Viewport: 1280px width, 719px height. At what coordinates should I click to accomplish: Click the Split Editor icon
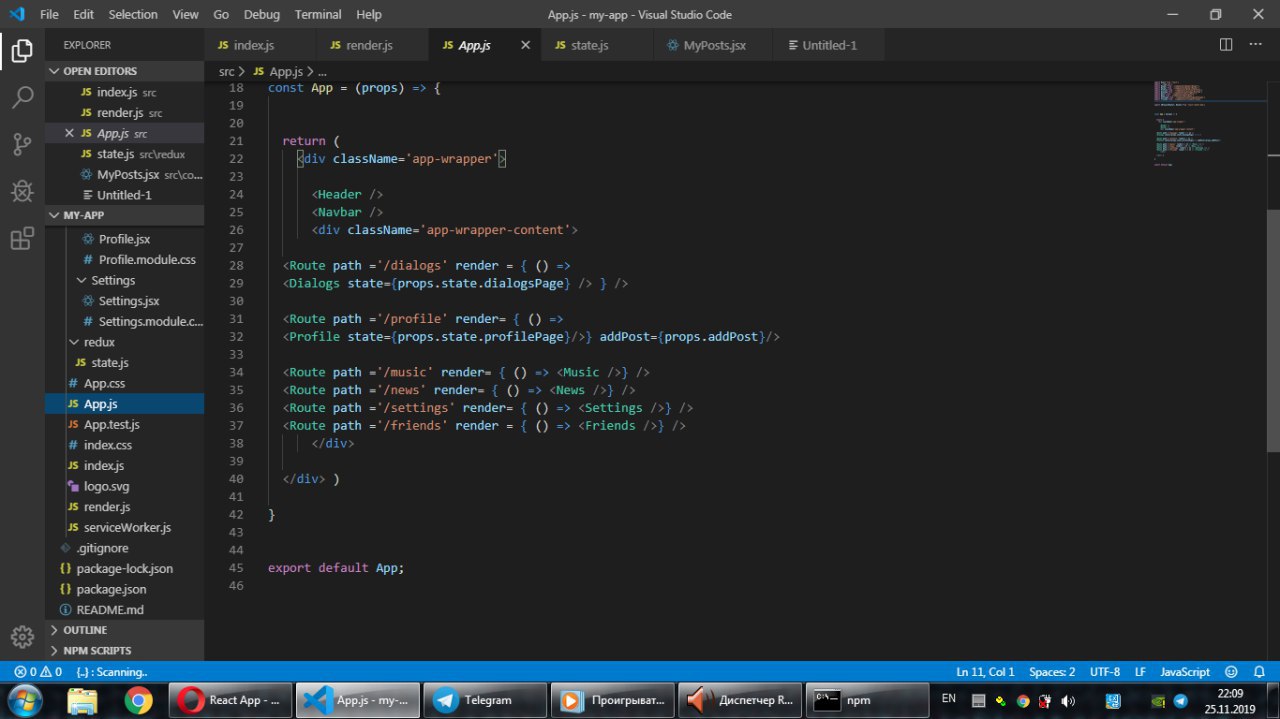pyautogui.click(x=1226, y=45)
